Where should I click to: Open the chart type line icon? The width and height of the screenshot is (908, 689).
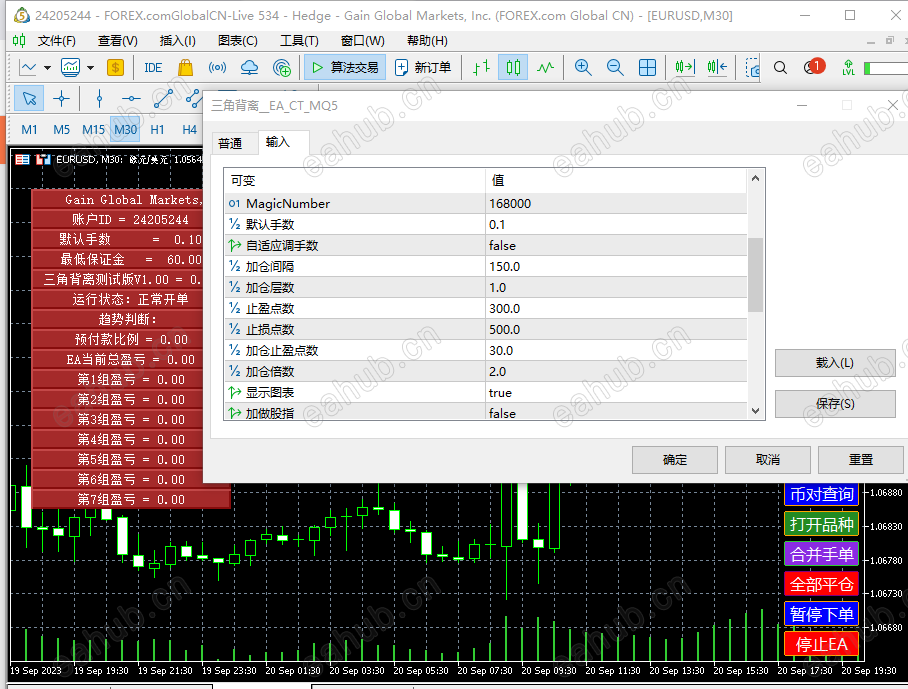point(28,68)
